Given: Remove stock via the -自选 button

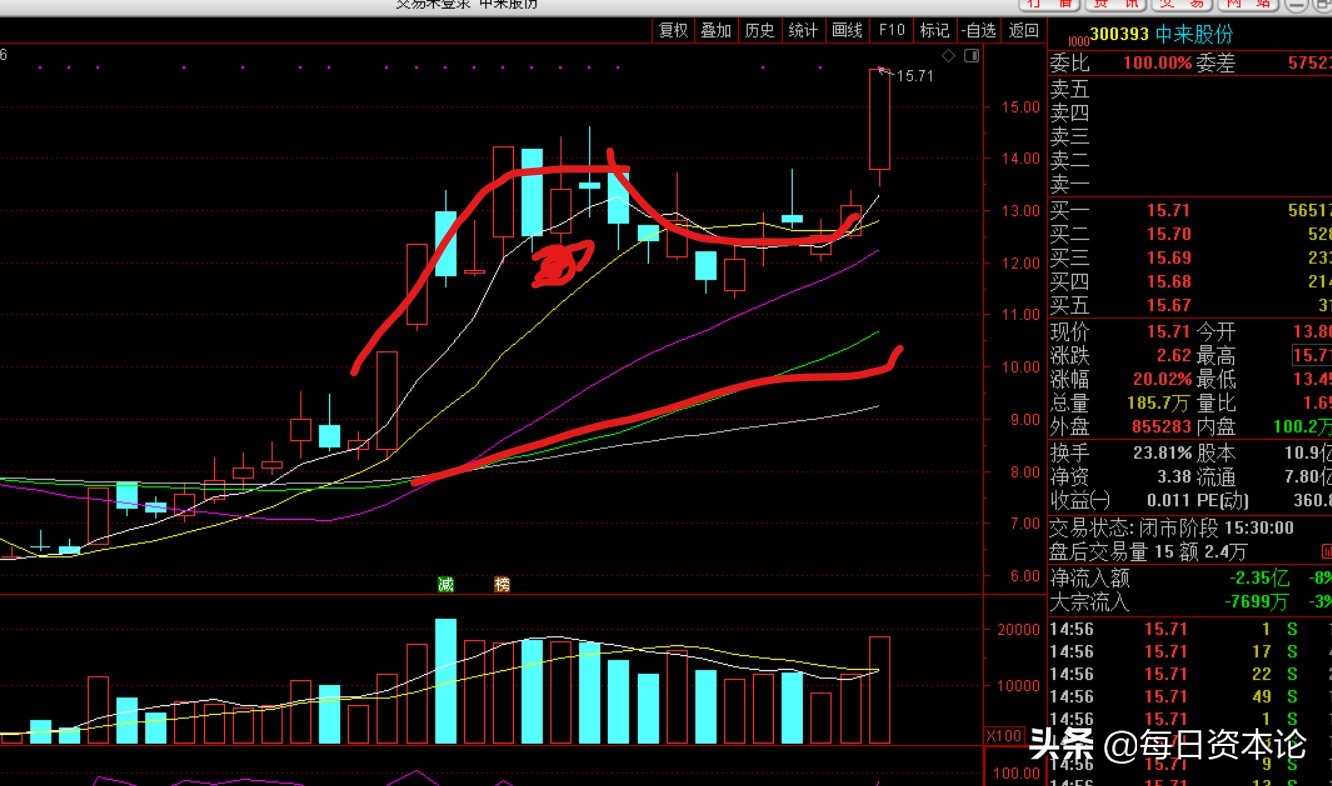Looking at the screenshot, I should [x=979, y=30].
